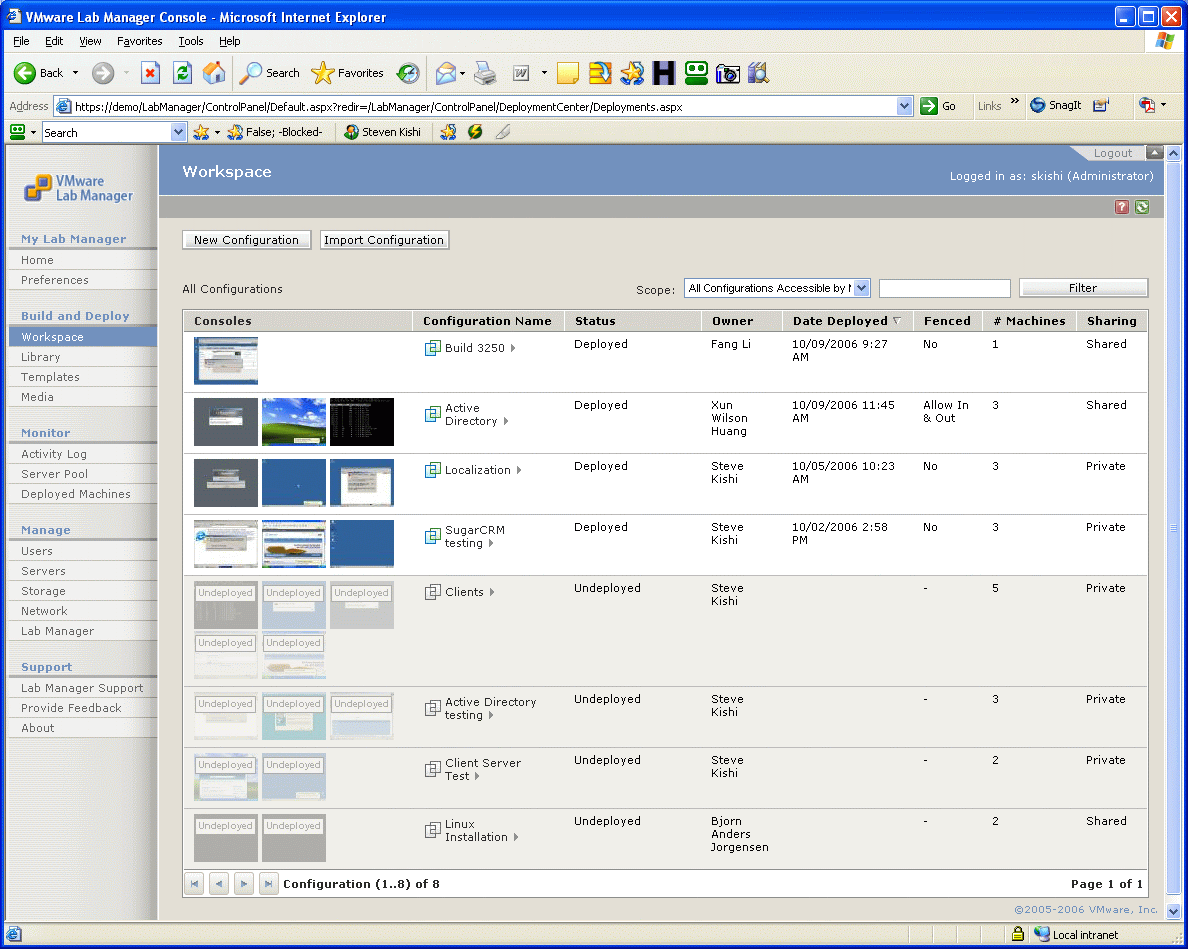Click the first-page navigation arrow icon

[x=195, y=884]
